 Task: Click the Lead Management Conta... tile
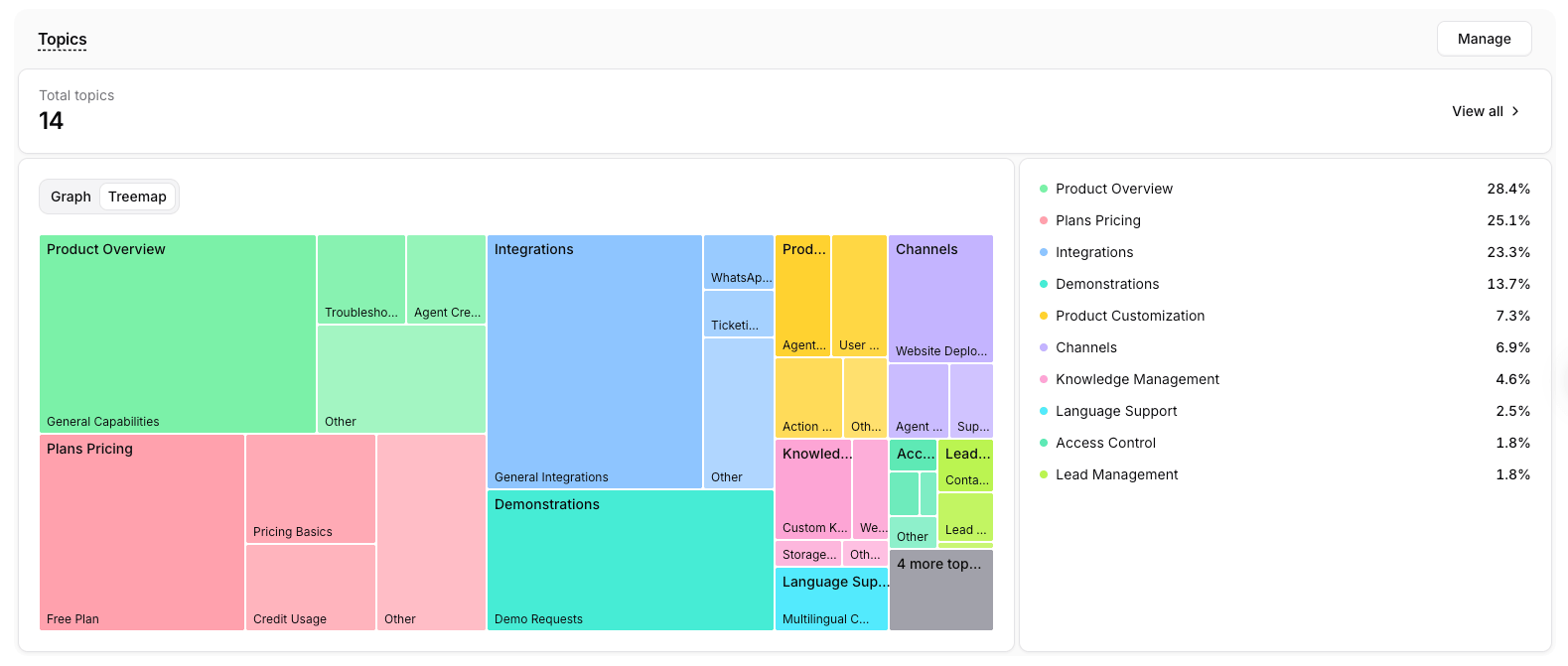965,466
